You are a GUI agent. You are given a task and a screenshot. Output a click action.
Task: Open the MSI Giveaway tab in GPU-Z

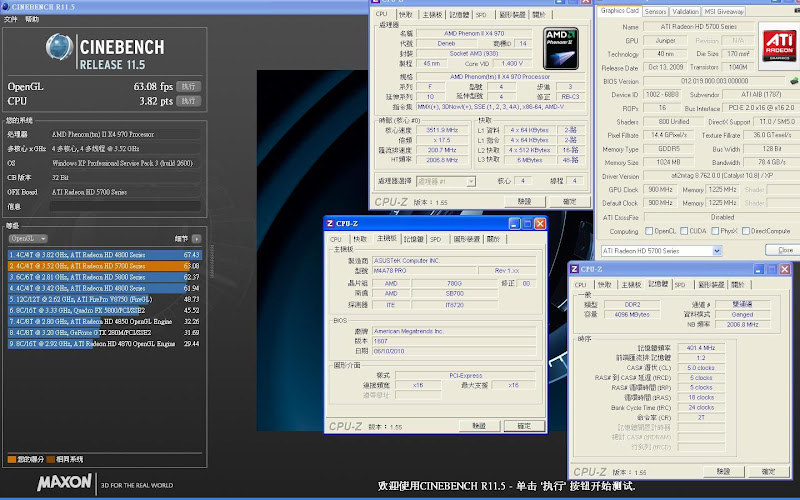pyautogui.click(x=724, y=11)
